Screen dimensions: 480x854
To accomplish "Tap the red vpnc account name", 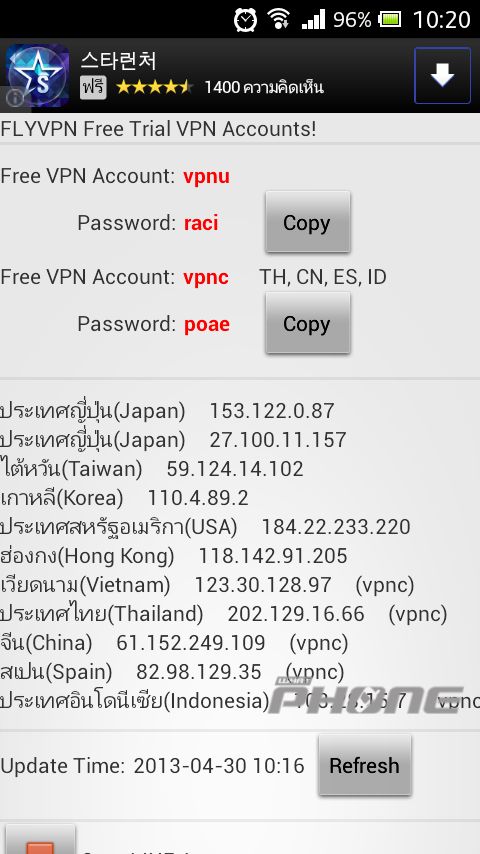I will pos(206,277).
